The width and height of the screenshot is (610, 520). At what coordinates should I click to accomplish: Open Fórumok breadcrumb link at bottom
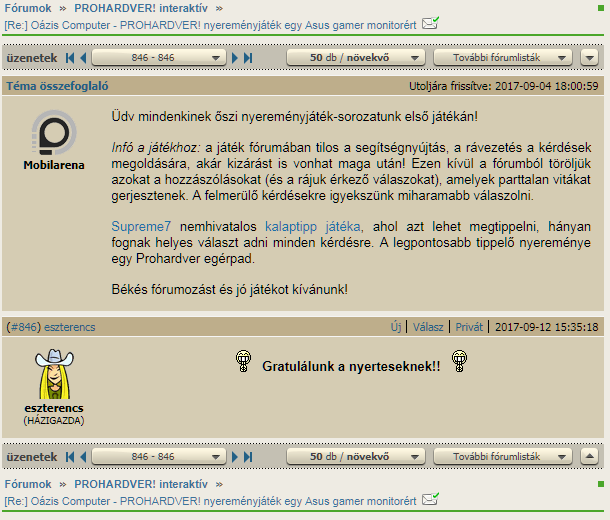(x=28, y=484)
